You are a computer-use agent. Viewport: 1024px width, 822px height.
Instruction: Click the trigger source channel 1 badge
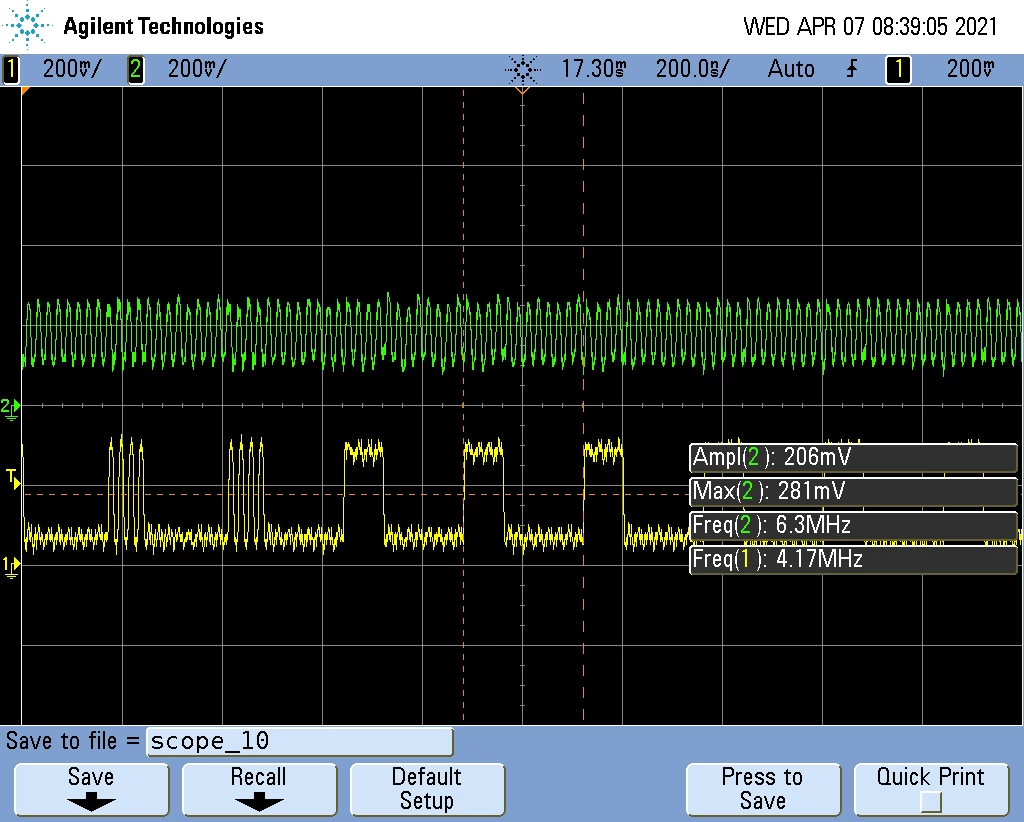coord(898,69)
